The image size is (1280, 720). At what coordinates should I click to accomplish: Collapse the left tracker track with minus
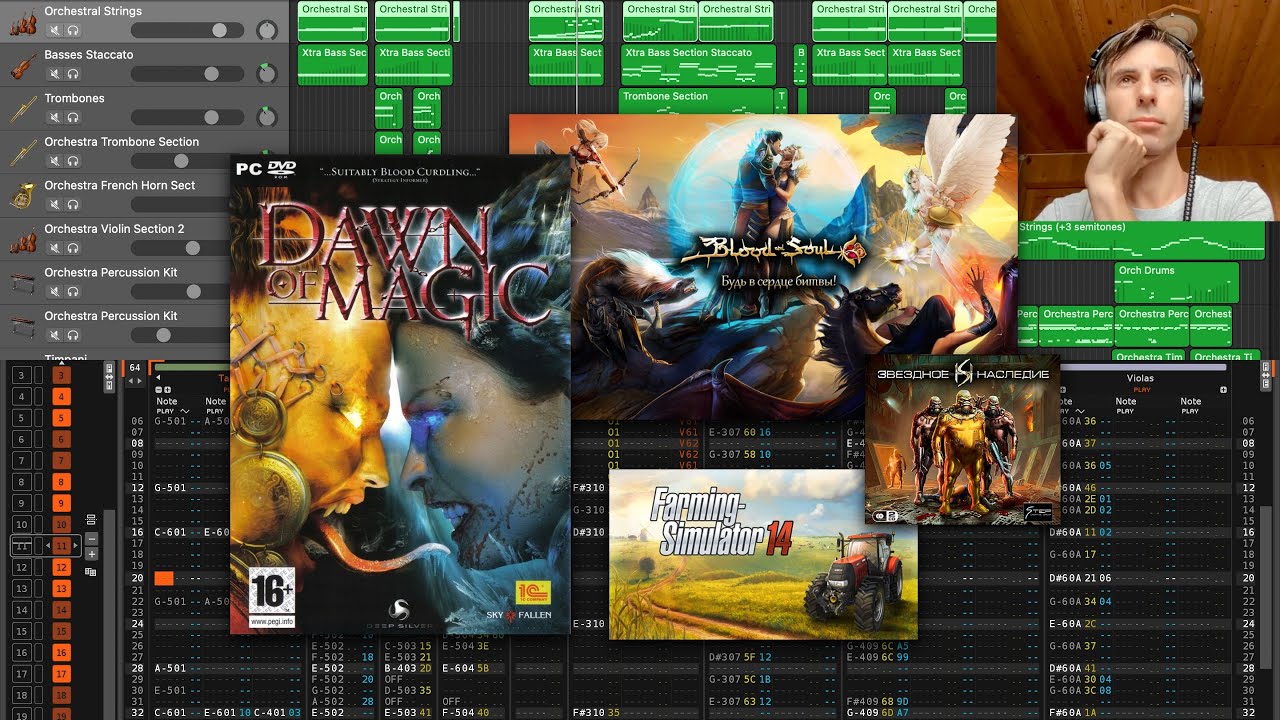[x=158, y=389]
